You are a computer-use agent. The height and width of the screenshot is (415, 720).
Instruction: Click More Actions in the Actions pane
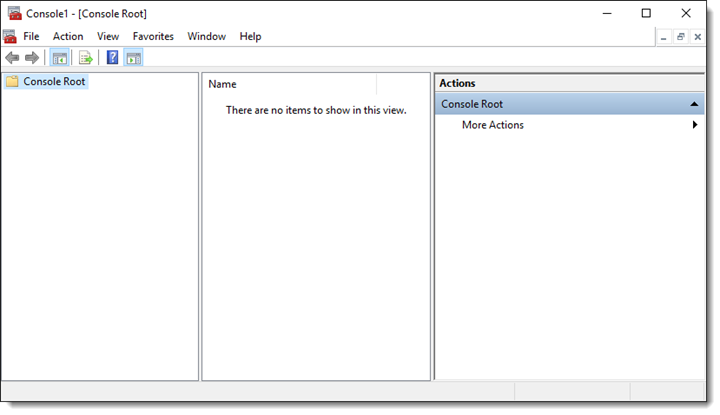point(493,125)
